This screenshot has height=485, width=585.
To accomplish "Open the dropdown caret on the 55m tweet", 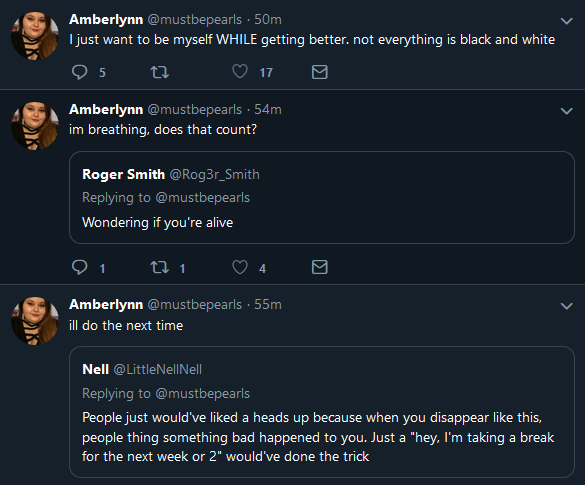I will [x=567, y=306].
